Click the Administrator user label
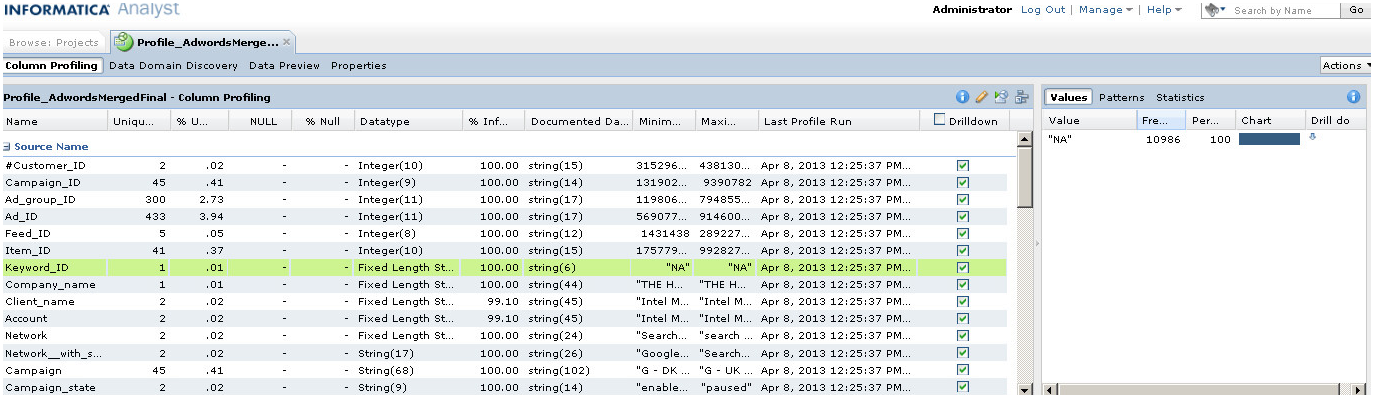 click(972, 9)
